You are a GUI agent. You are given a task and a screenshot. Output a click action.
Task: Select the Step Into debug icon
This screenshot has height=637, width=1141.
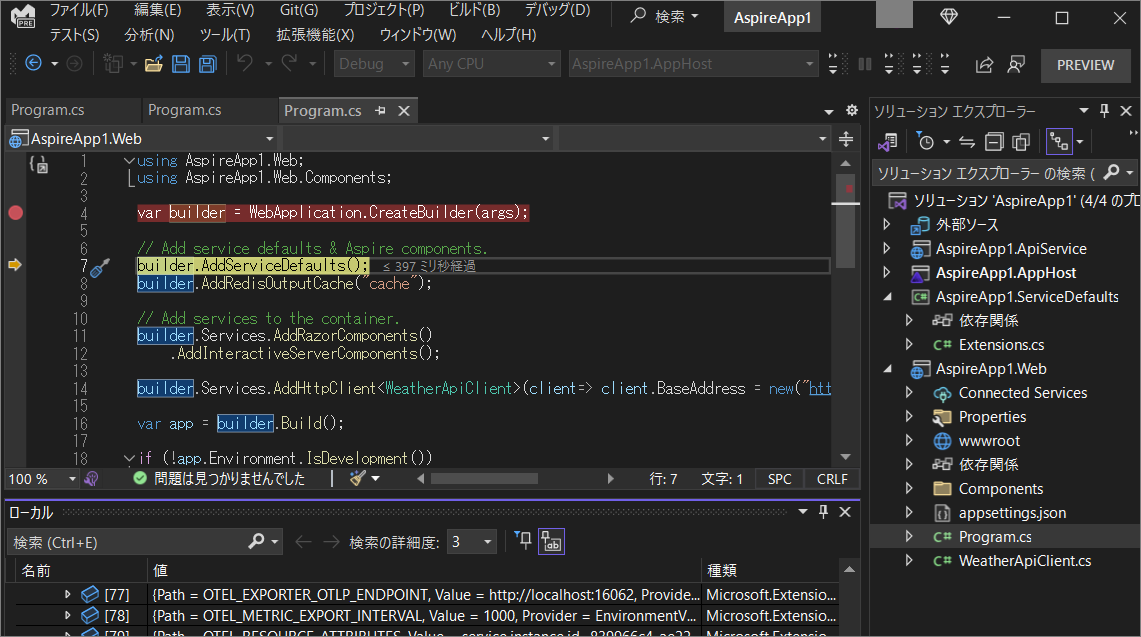click(x=888, y=64)
